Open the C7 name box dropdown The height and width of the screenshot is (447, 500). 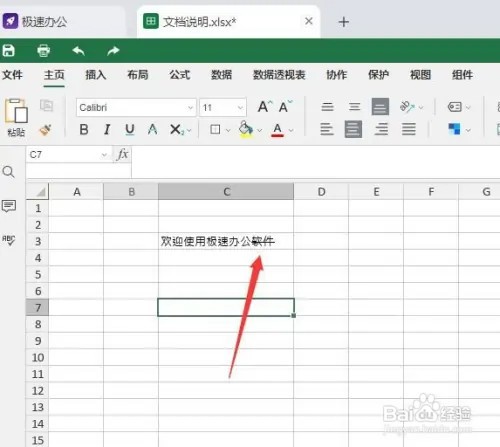tap(104, 155)
